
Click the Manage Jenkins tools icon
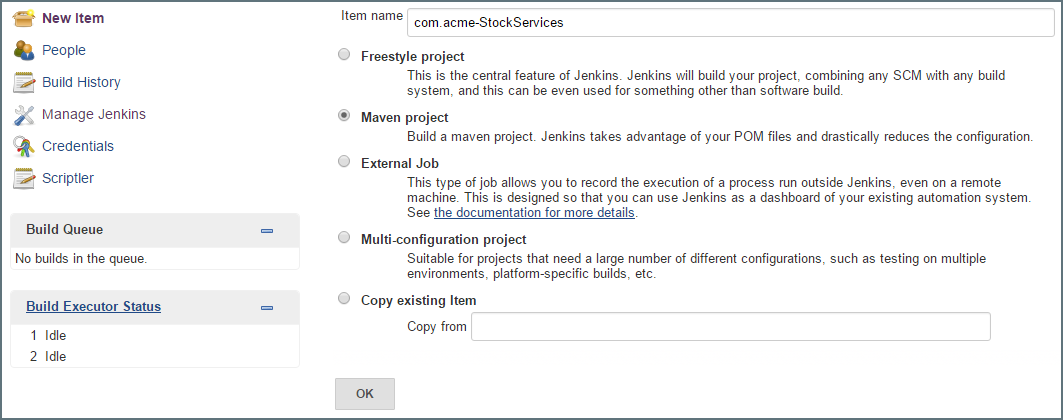pyautogui.click(x=24, y=114)
